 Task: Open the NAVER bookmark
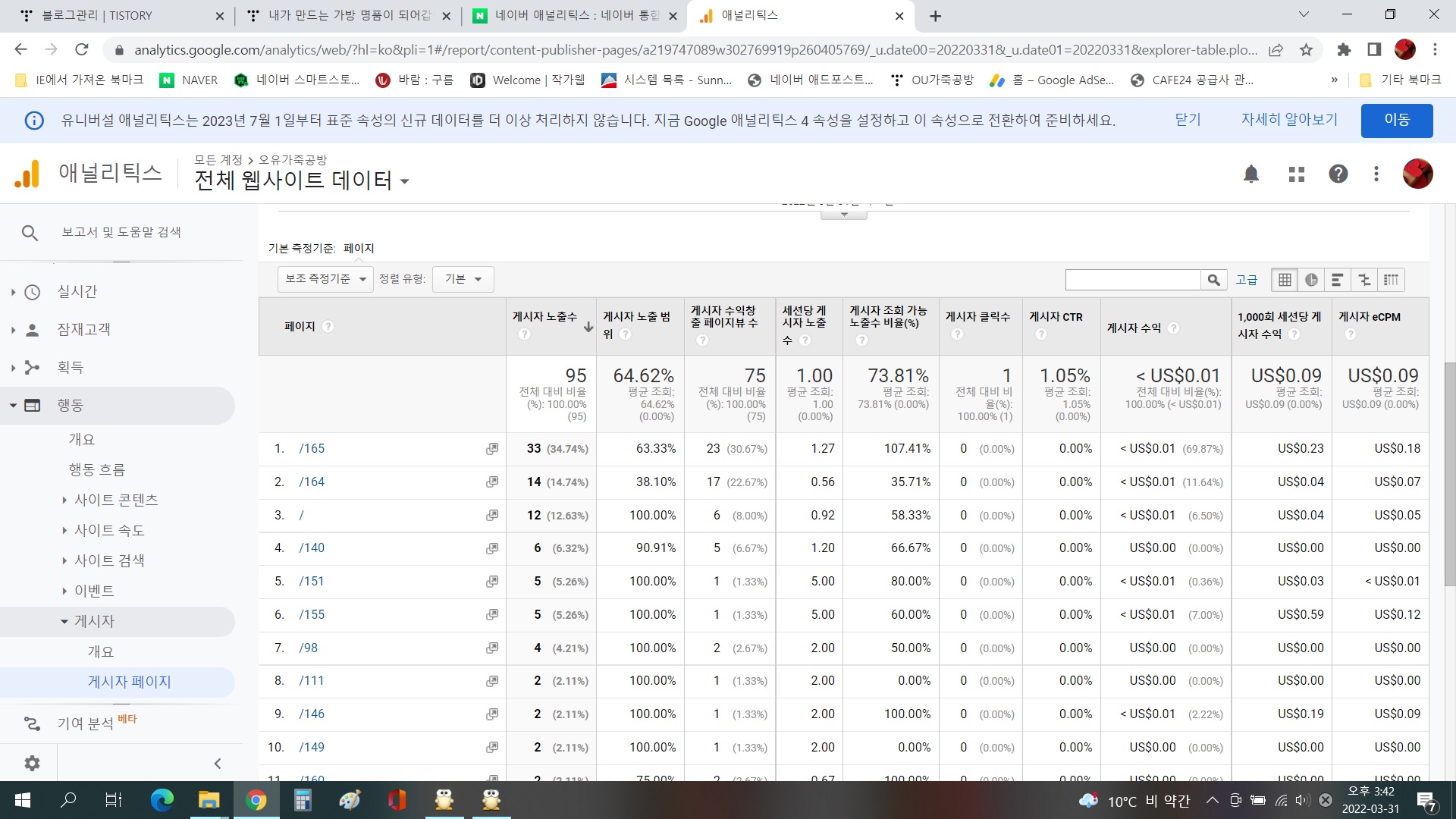189,80
